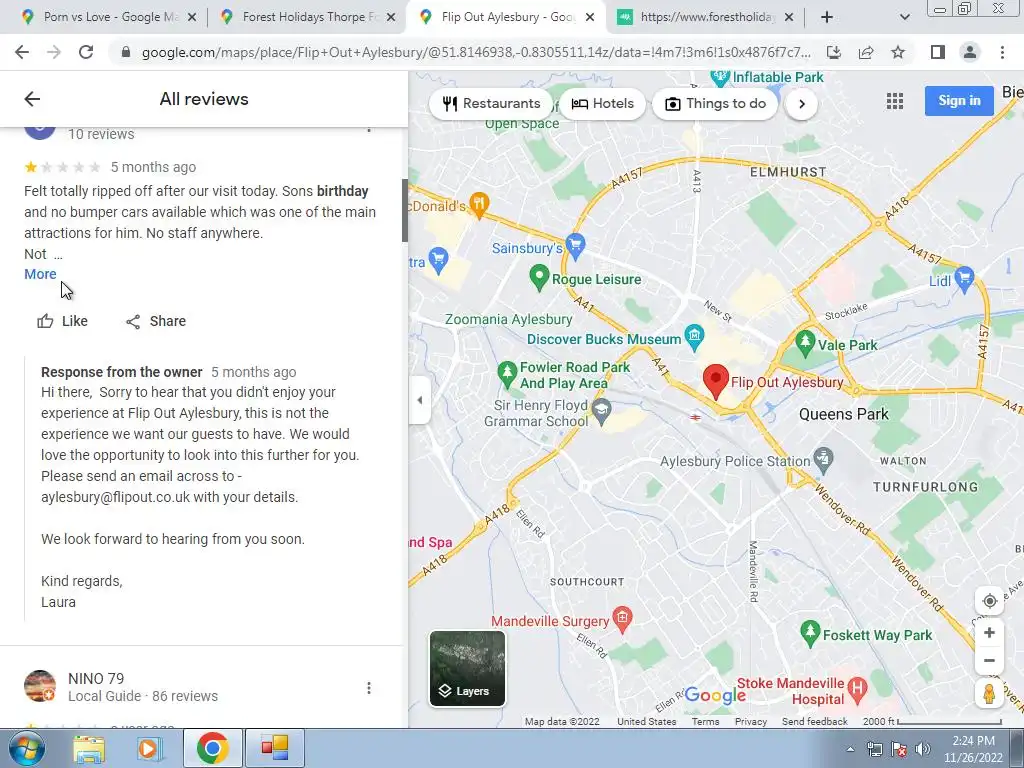Toggle Chrome side panel icon
This screenshot has width=1024, height=768.
[938, 52]
